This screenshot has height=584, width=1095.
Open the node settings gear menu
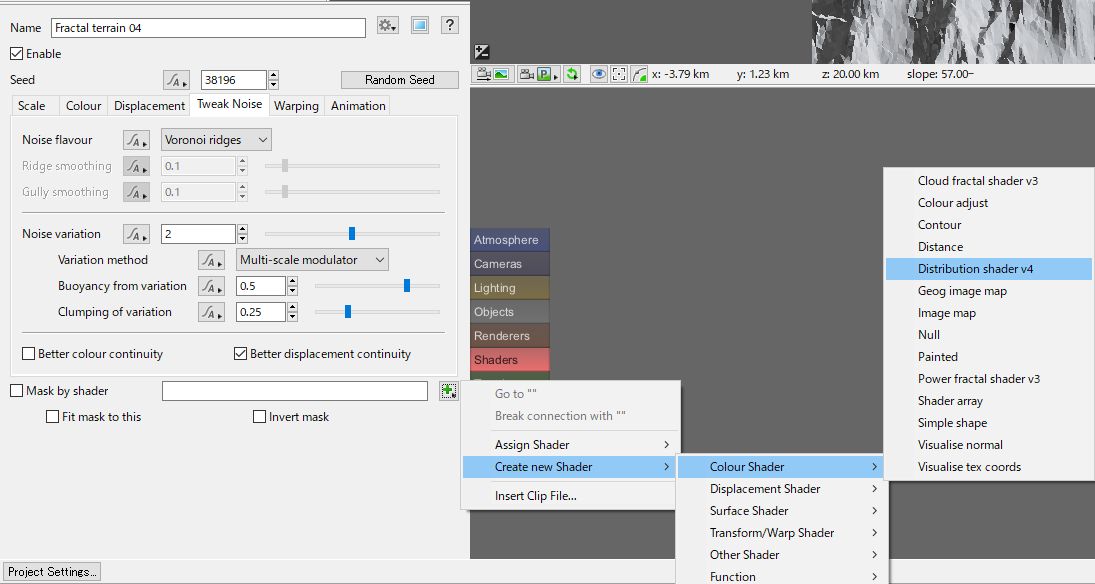(x=388, y=26)
